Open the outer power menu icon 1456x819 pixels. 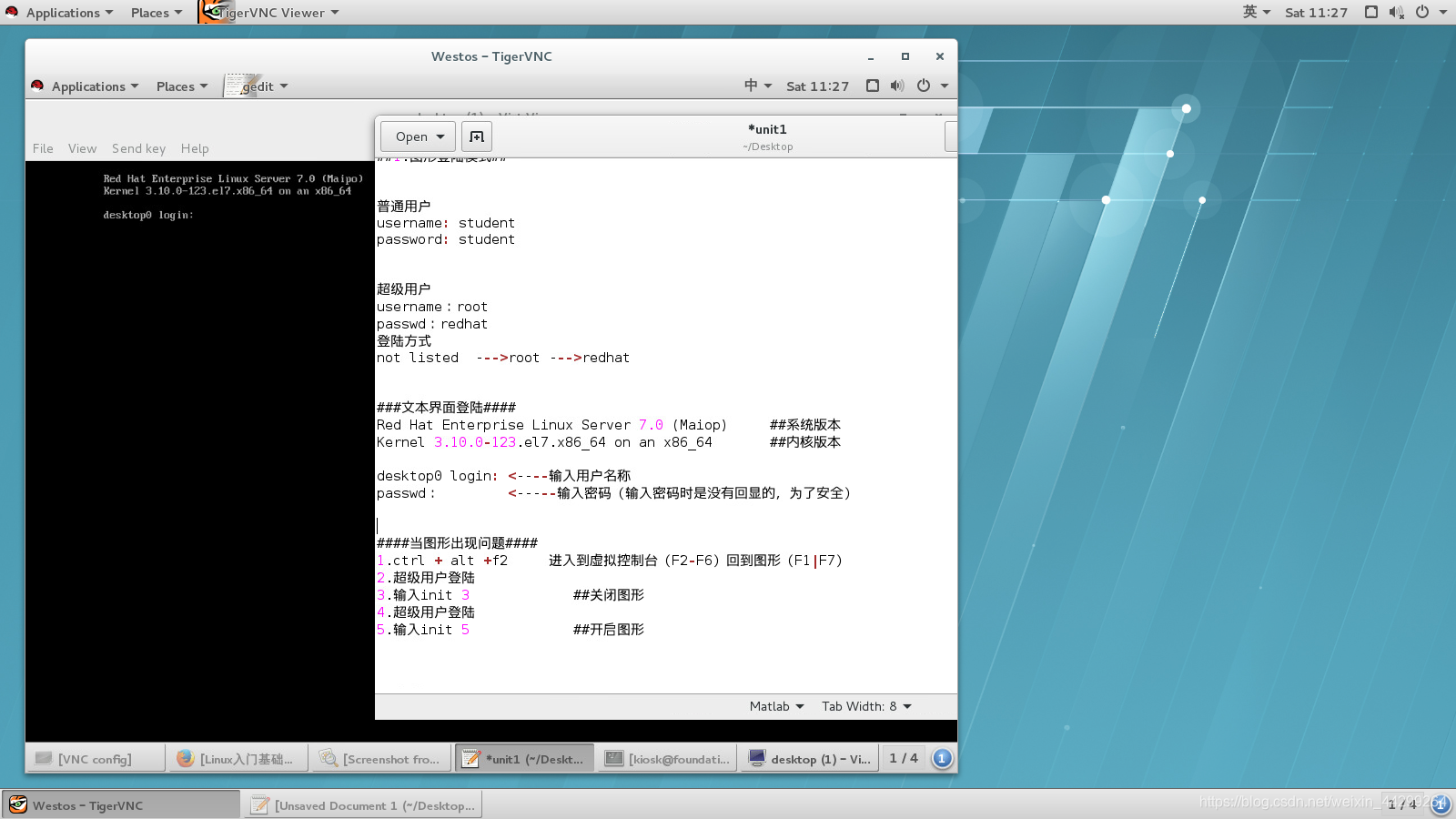point(1422,12)
